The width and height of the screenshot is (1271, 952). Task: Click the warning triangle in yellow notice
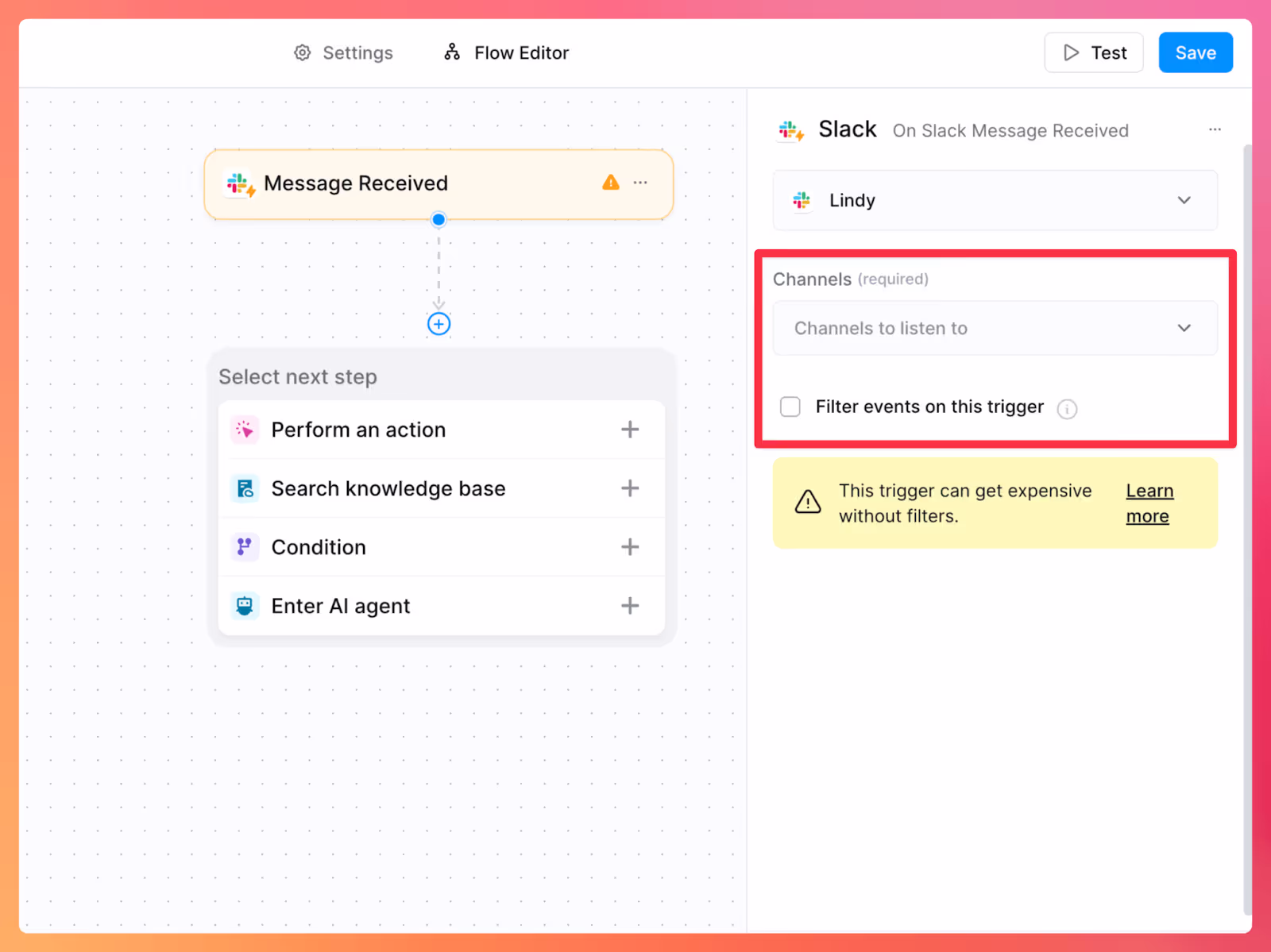tap(808, 502)
